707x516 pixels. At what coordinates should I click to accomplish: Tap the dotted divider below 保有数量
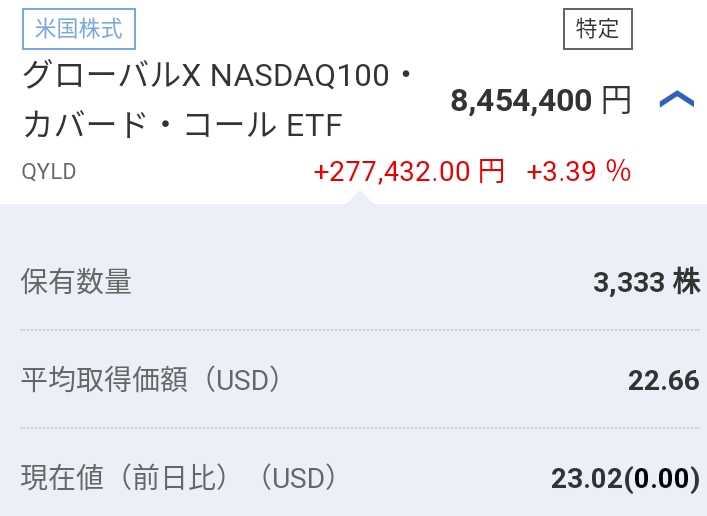click(360, 330)
